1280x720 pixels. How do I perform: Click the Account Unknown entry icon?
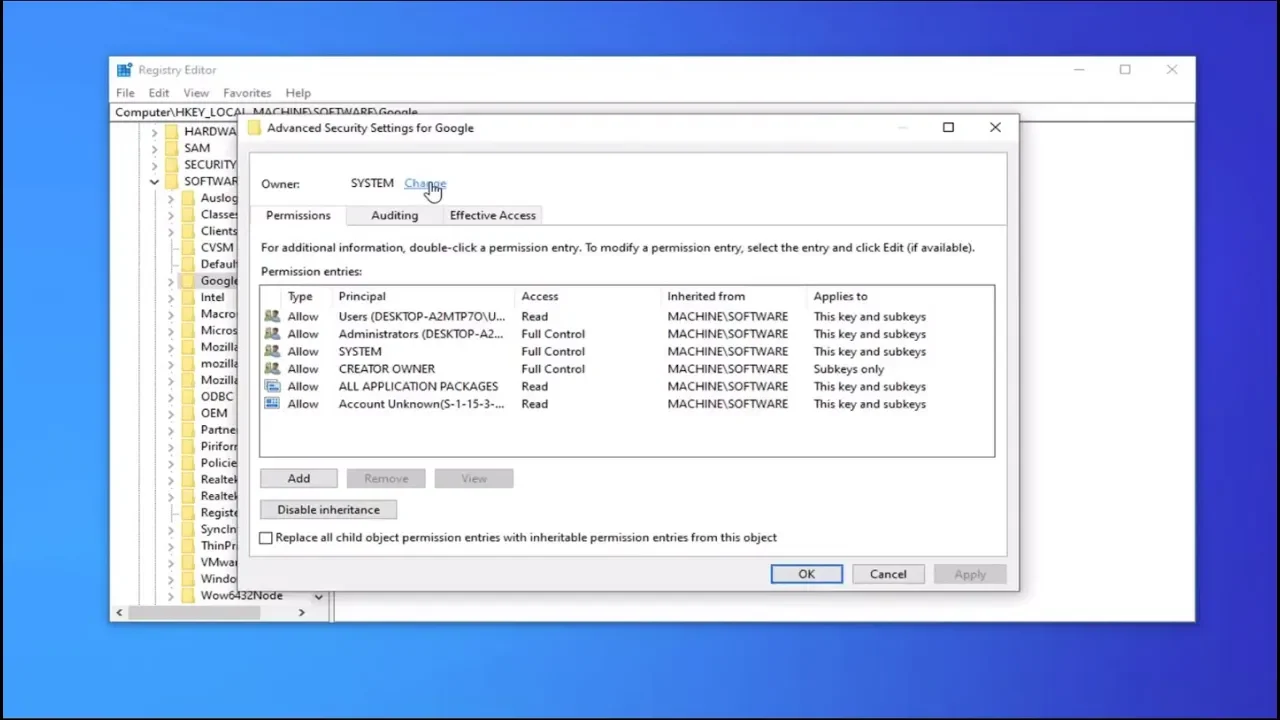pyautogui.click(x=272, y=404)
